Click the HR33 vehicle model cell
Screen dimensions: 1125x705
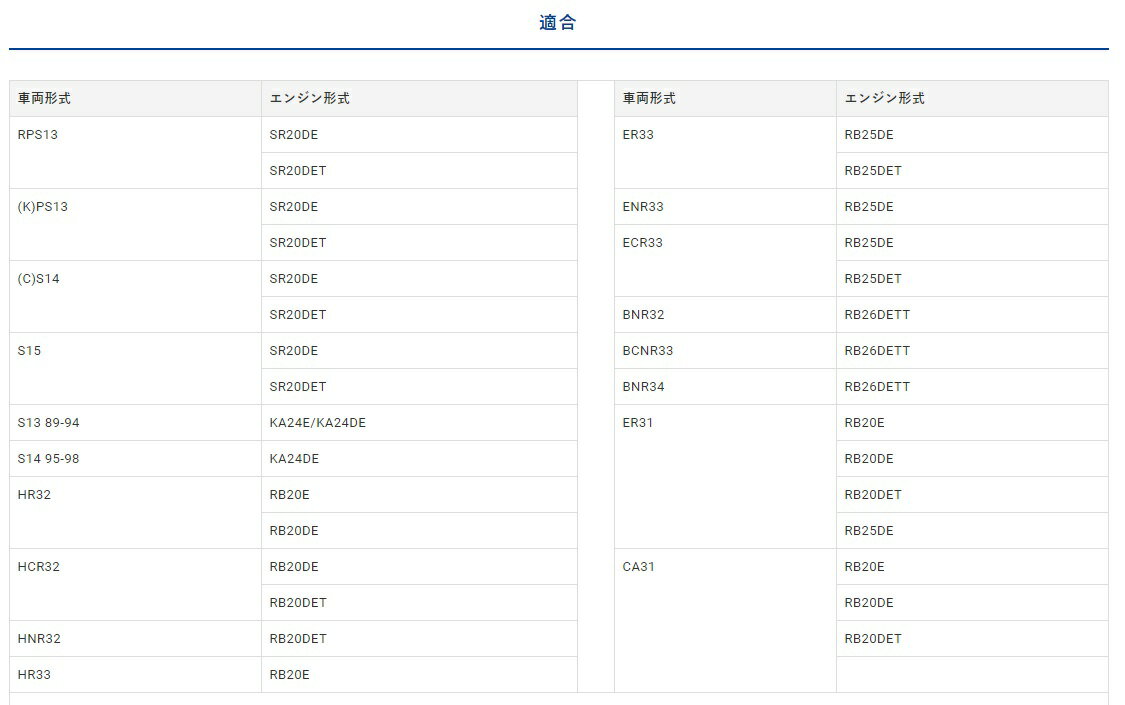34,675
